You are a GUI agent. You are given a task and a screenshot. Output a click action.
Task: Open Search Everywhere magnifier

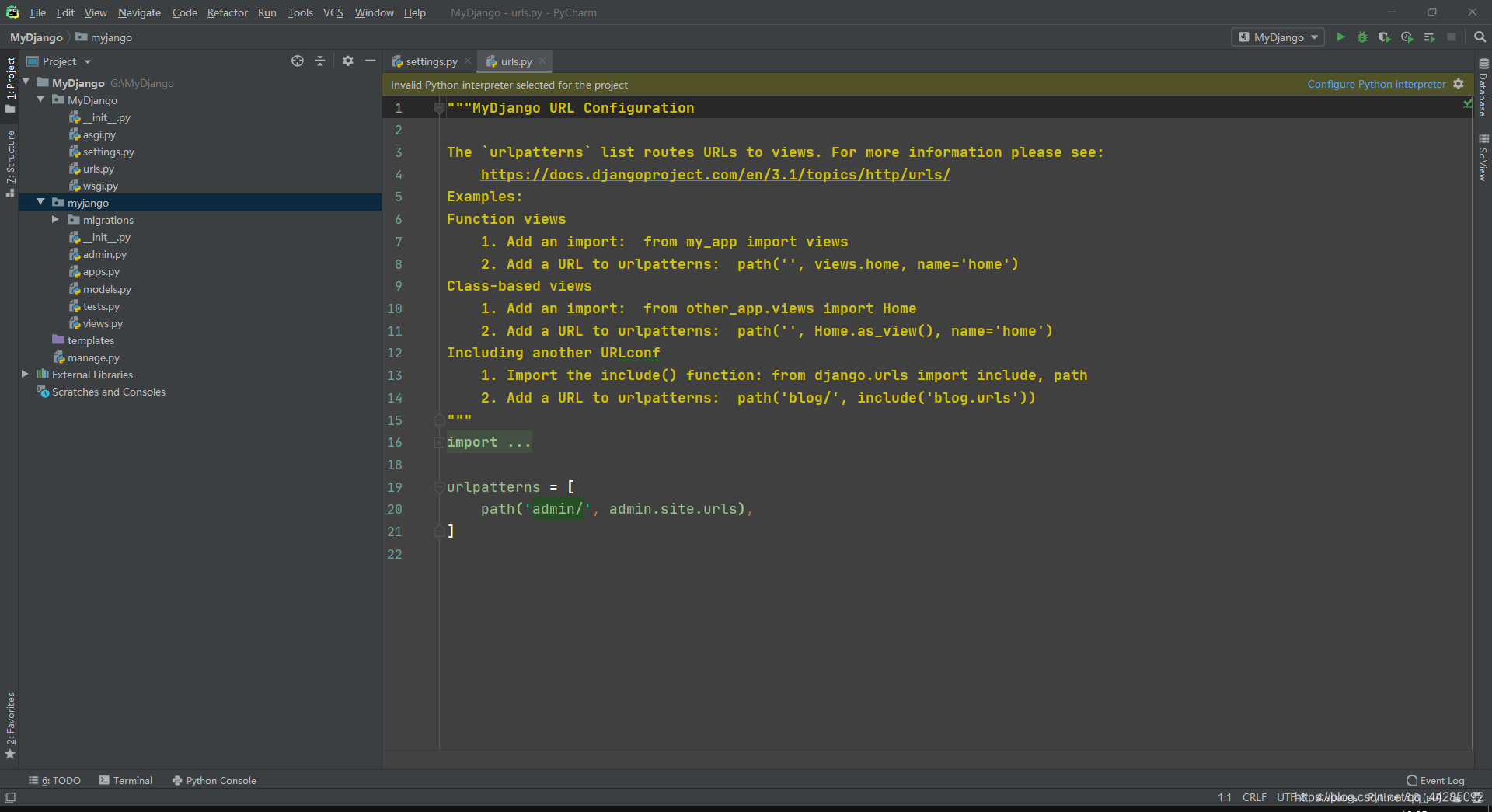click(x=1480, y=37)
